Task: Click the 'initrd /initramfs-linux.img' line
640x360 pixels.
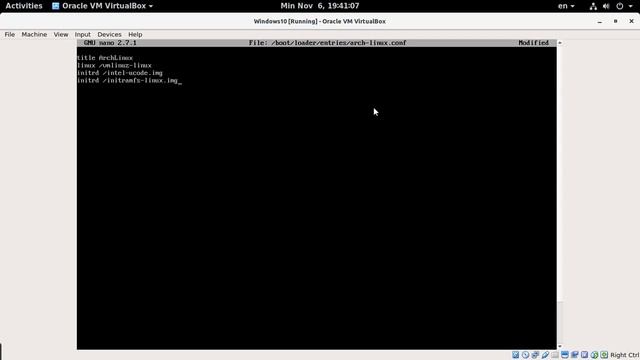Action: pos(127,81)
